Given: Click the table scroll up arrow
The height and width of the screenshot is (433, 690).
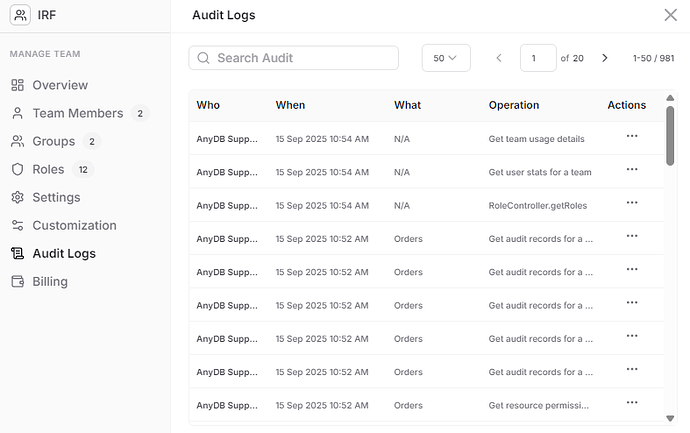Looking at the screenshot, I should tap(670, 98).
